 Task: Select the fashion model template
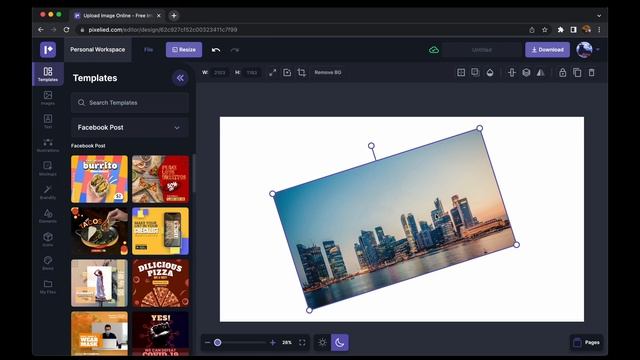(x=99, y=283)
